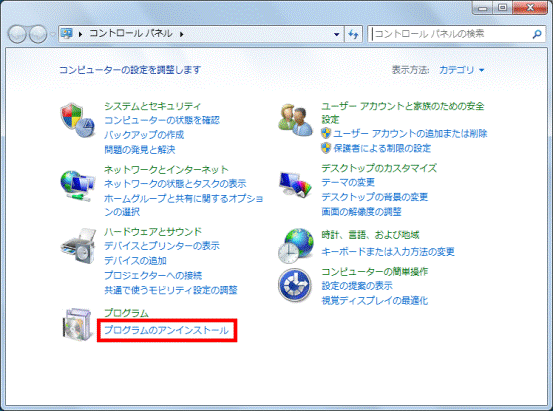Open ユーザー アカウントの追加または削除 link

coord(410,133)
